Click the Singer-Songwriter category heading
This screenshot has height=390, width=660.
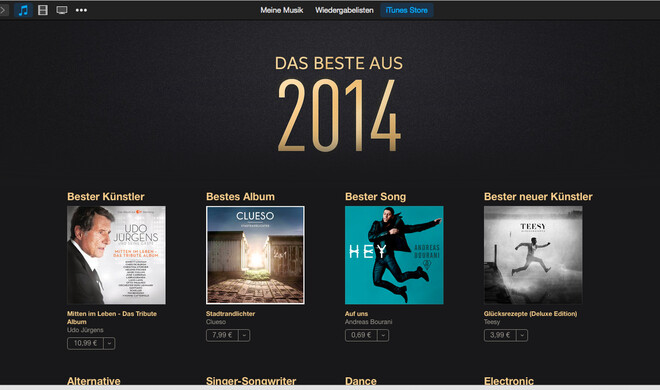point(251,381)
